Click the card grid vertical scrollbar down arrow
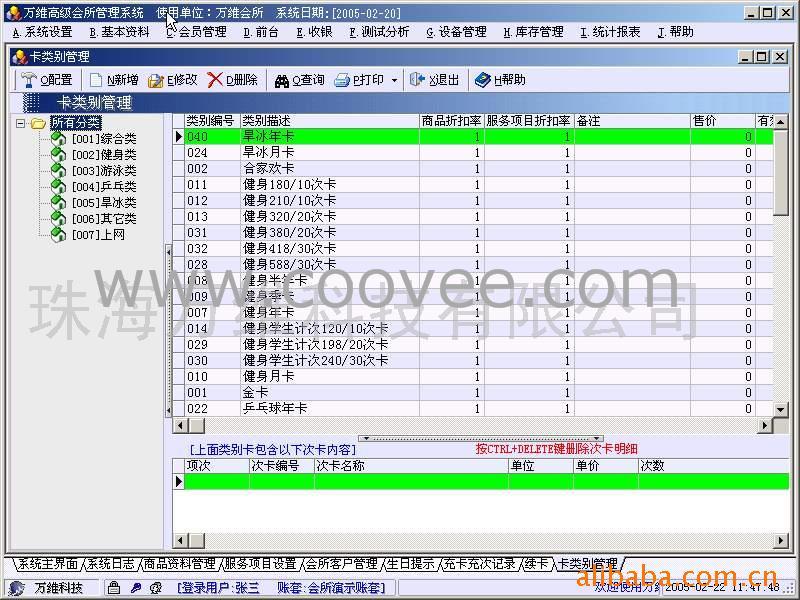Image resolution: width=800 pixels, height=600 pixels. pyautogui.click(x=781, y=409)
